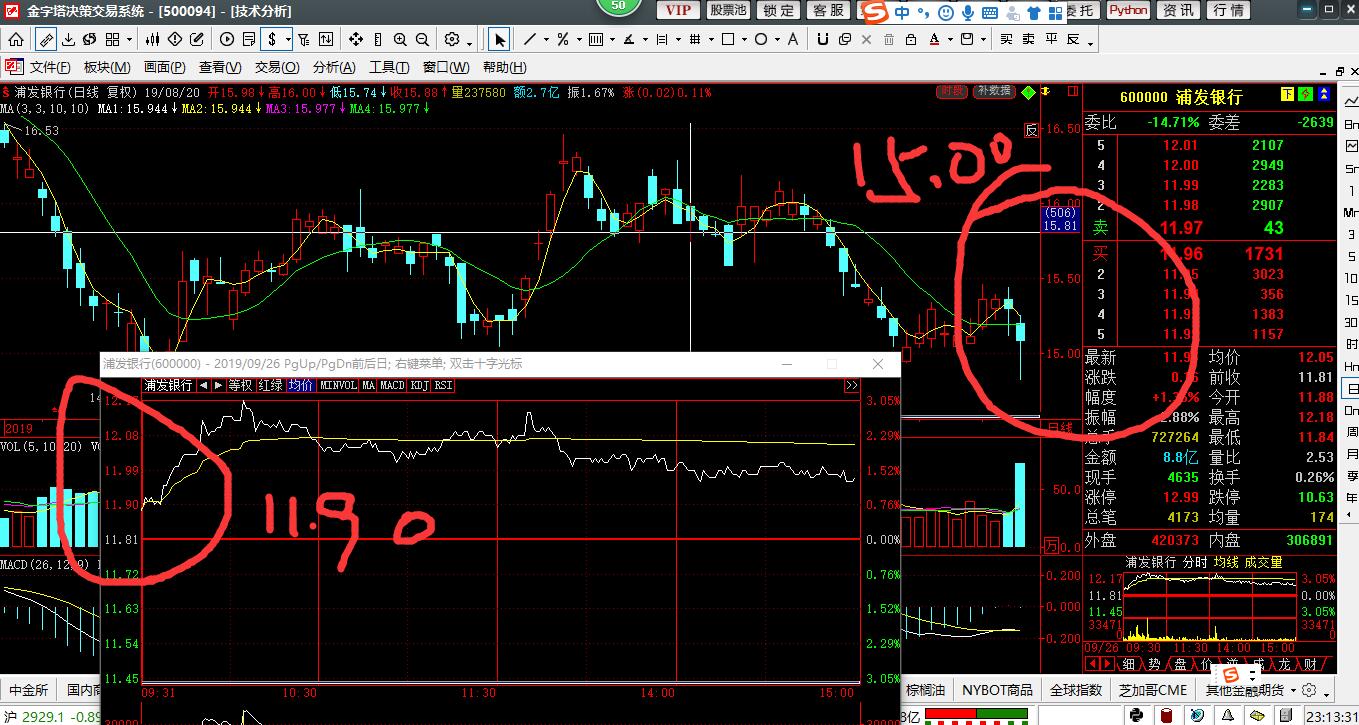This screenshot has height=725, width=1359.
Task: Toggle KDJ indicator in intraday popup
Action: click(x=419, y=385)
